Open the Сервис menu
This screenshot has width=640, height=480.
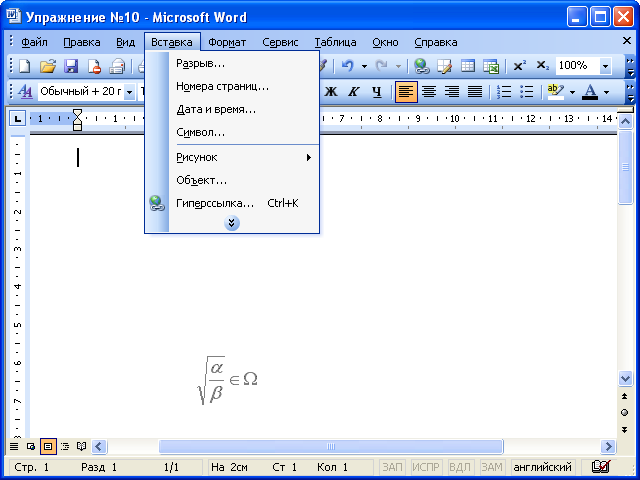tap(280, 42)
